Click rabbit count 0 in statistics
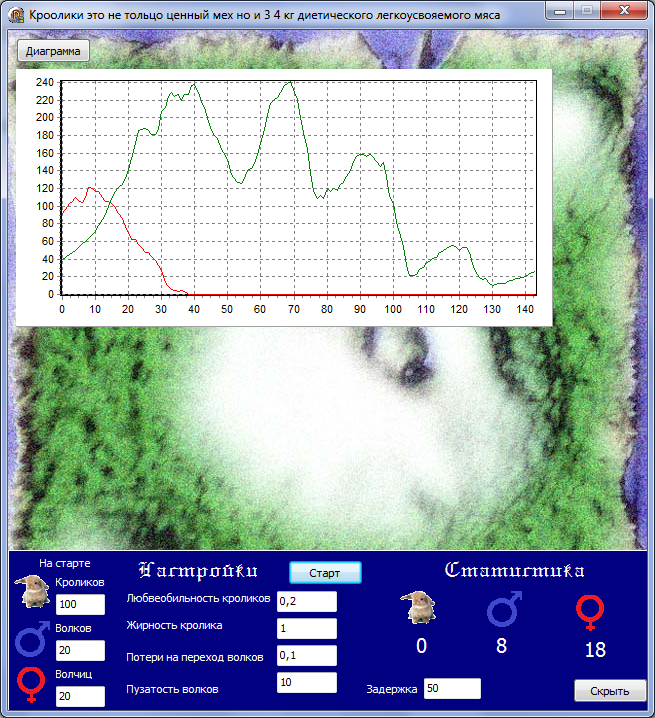This screenshot has width=655, height=718. pos(421,646)
